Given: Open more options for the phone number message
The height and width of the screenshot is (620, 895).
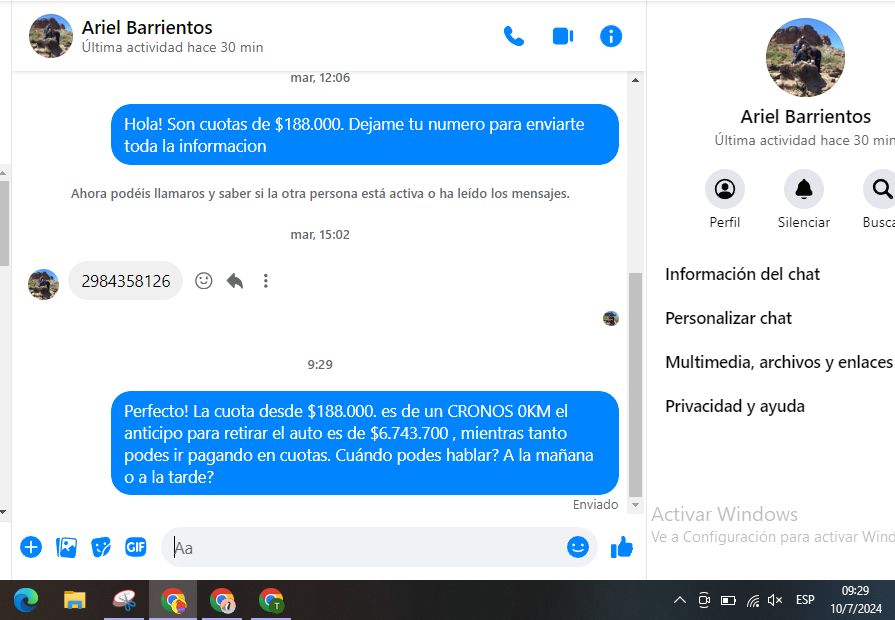Looking at the screenshot, I should pyautogui.click(x=265, y=281).
